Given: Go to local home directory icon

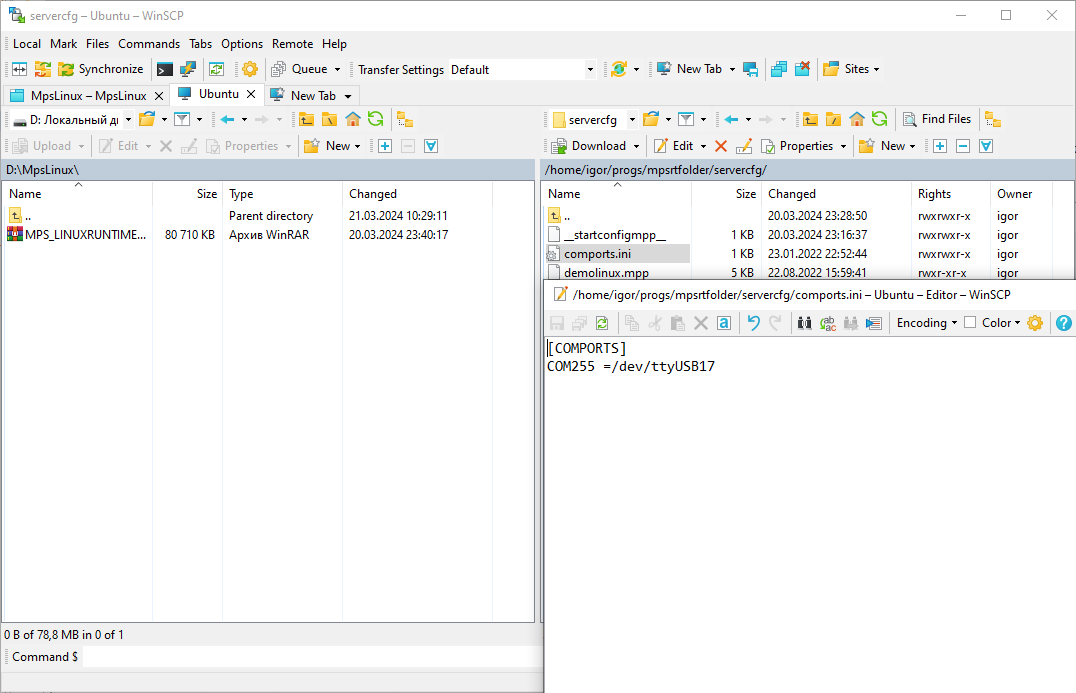Looking at the screenshot, I should click(x=353, y=120).
